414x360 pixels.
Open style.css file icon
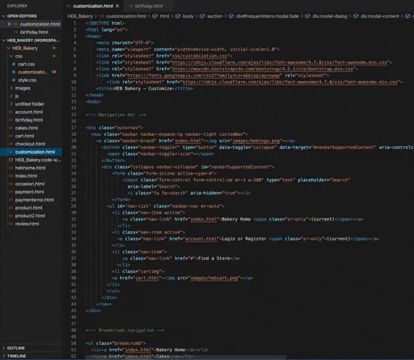click(x=14, y=80)
